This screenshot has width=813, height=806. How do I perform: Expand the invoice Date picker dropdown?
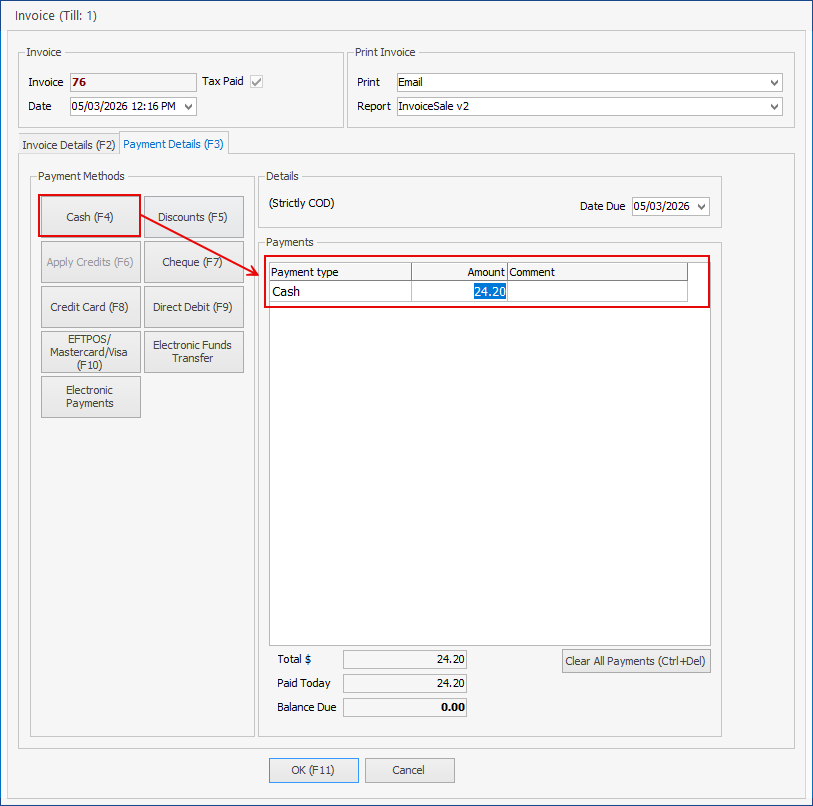point(189,106)
